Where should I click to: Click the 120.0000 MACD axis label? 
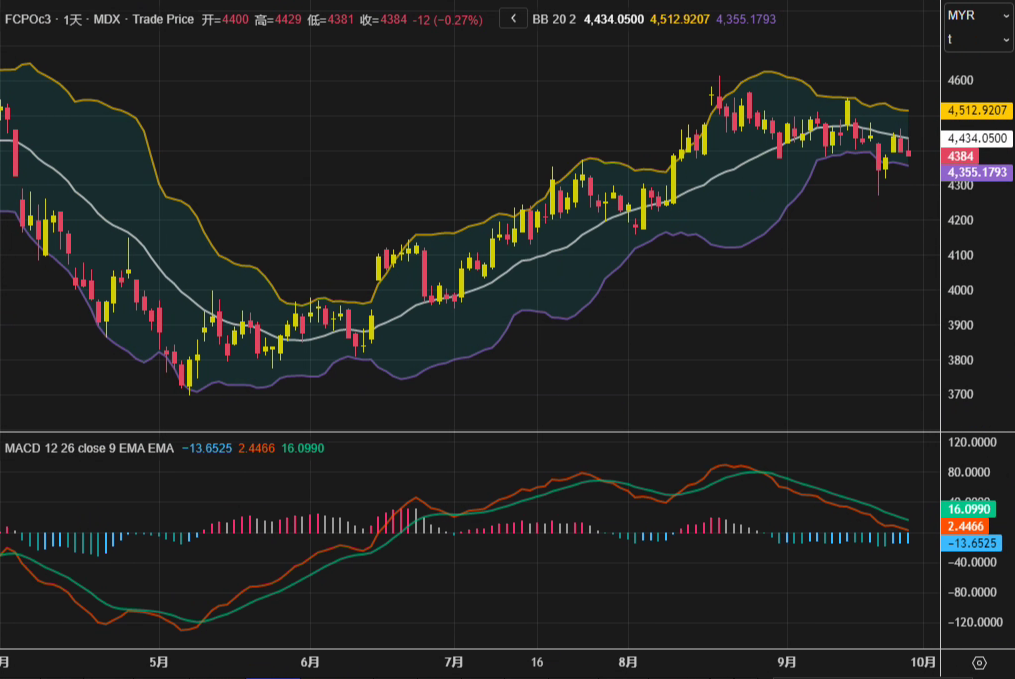(972, 442)
